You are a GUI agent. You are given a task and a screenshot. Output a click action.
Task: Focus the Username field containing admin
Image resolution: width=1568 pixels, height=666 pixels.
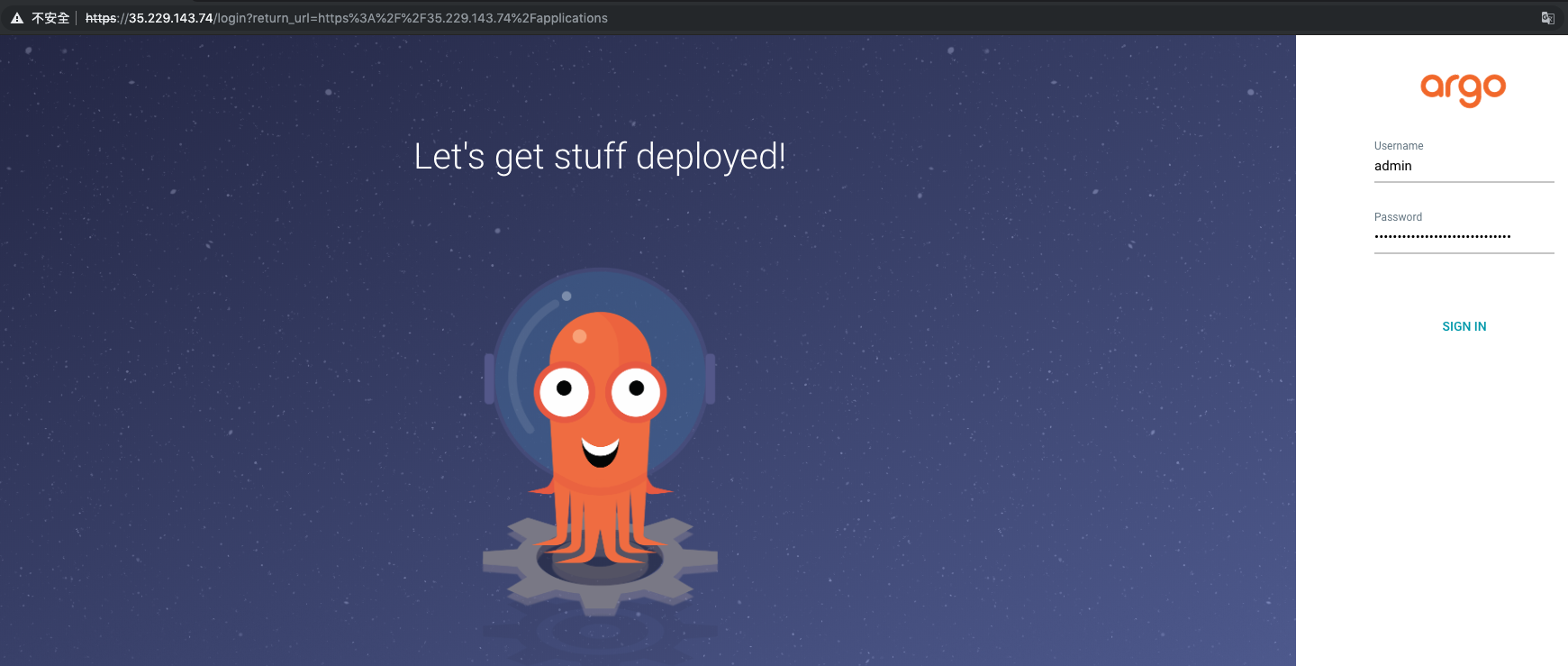pos(1463,166)
